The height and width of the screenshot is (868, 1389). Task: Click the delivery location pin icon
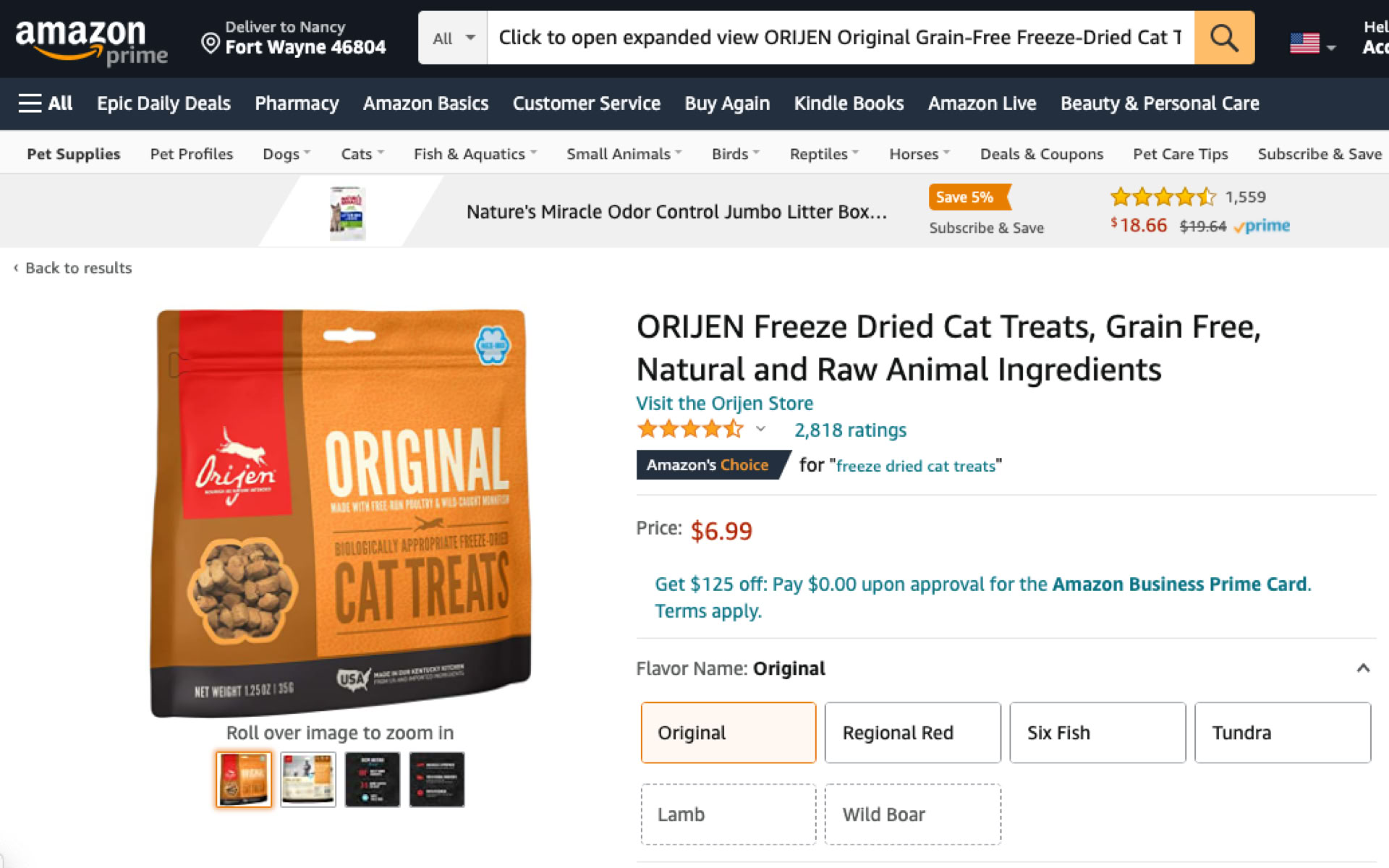pyautogui.click(x=210, y=43)
